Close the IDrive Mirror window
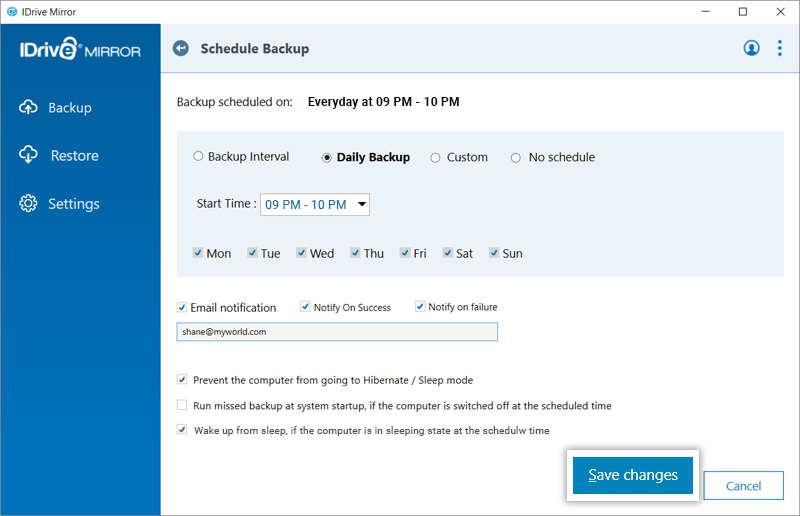 click(781, 12)
